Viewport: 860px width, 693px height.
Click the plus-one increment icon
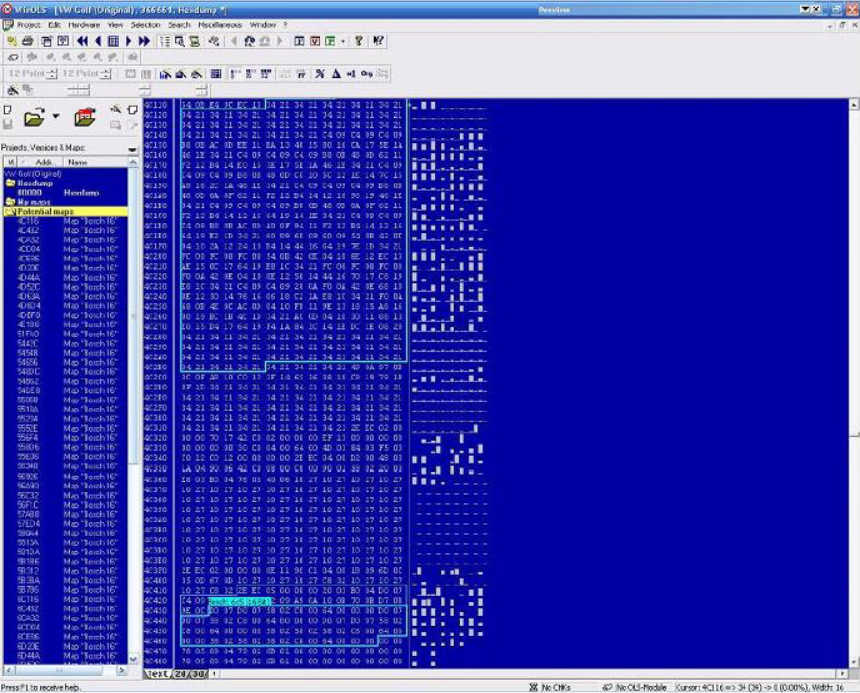pos(351,74)
